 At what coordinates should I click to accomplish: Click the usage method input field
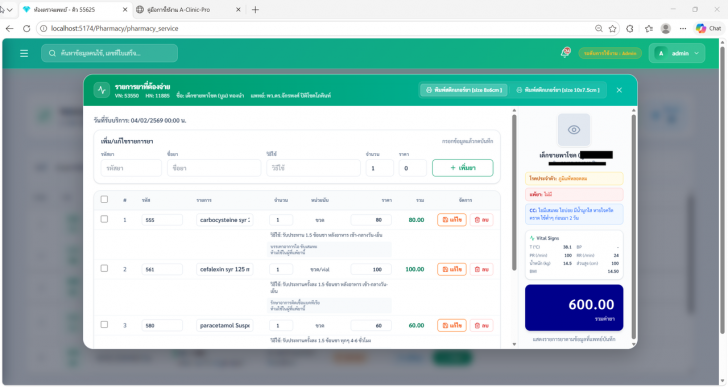pos(313,168)
